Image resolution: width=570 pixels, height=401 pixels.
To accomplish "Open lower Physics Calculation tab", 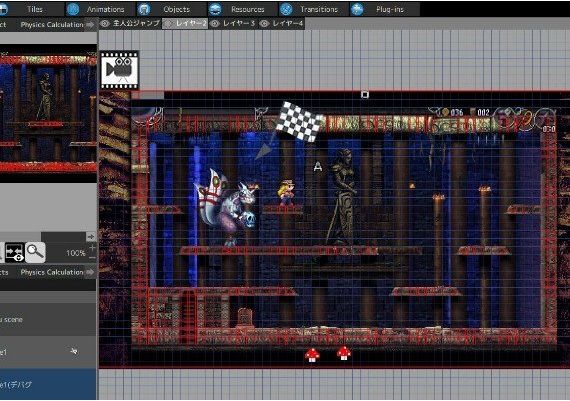I will [52, 272].
